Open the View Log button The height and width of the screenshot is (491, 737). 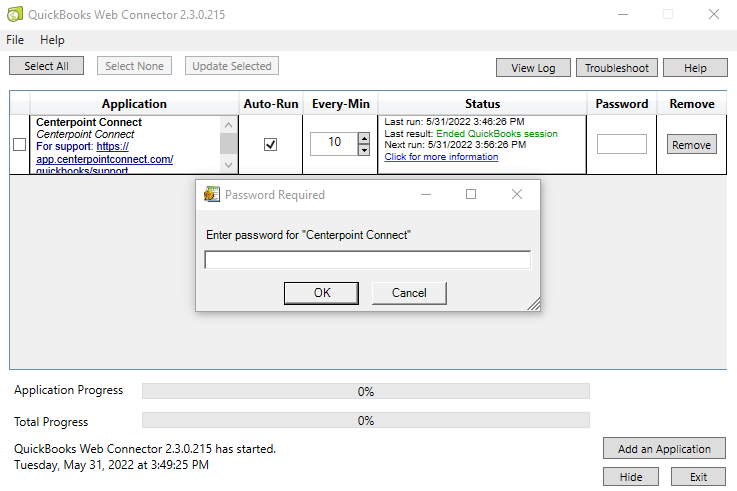[x=533, y=68]
